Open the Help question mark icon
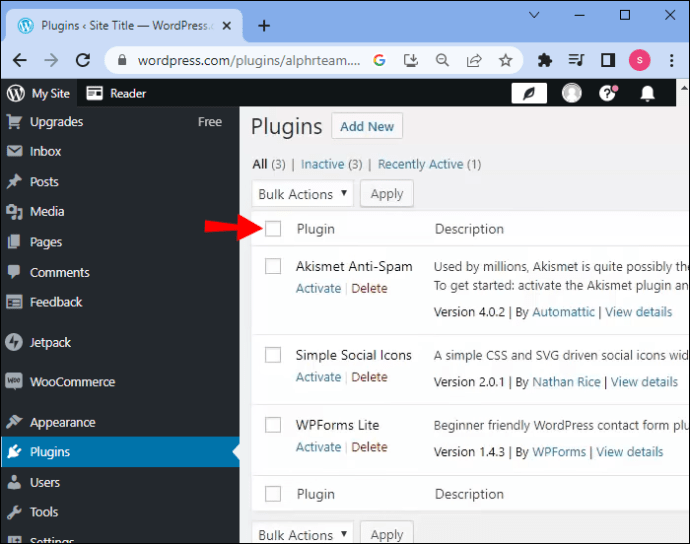Image resolution: width=690 pixels, height=544 pixels. tap(607, 93)
